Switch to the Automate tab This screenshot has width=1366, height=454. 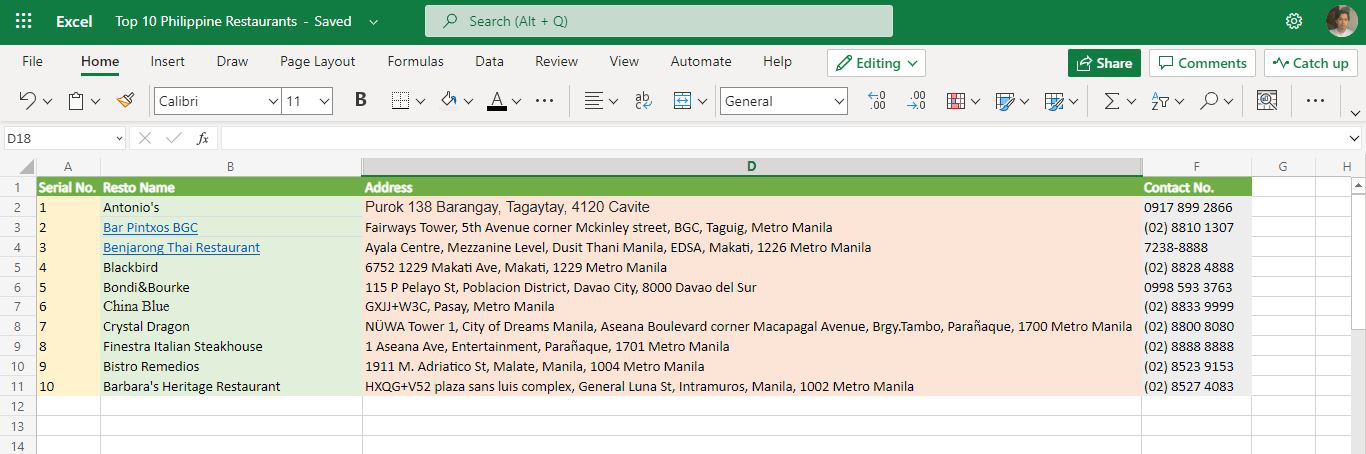tap(701, 61)
